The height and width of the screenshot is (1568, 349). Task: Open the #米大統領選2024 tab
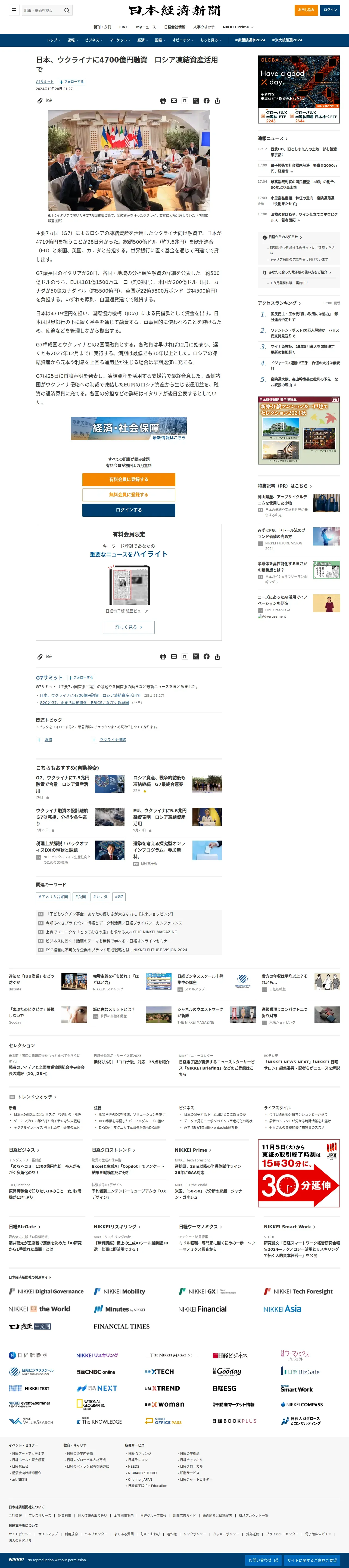coord(287,40)
